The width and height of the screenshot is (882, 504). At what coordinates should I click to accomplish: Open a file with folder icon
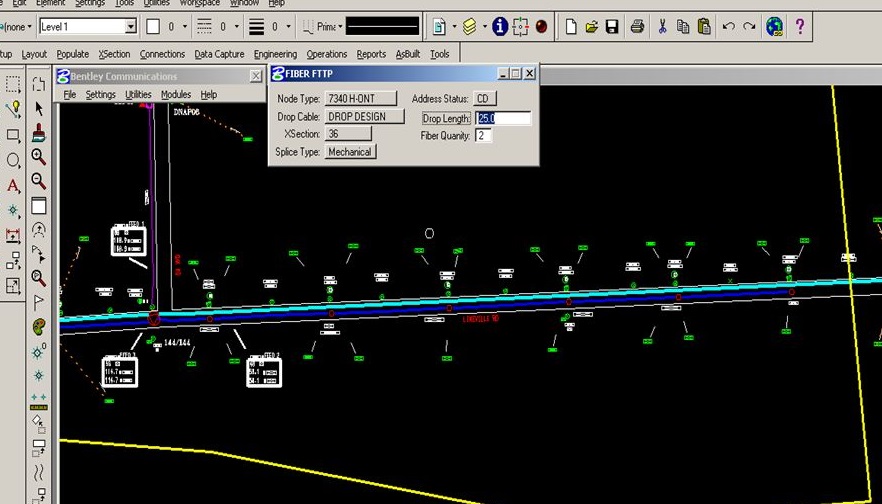point(591,26)
